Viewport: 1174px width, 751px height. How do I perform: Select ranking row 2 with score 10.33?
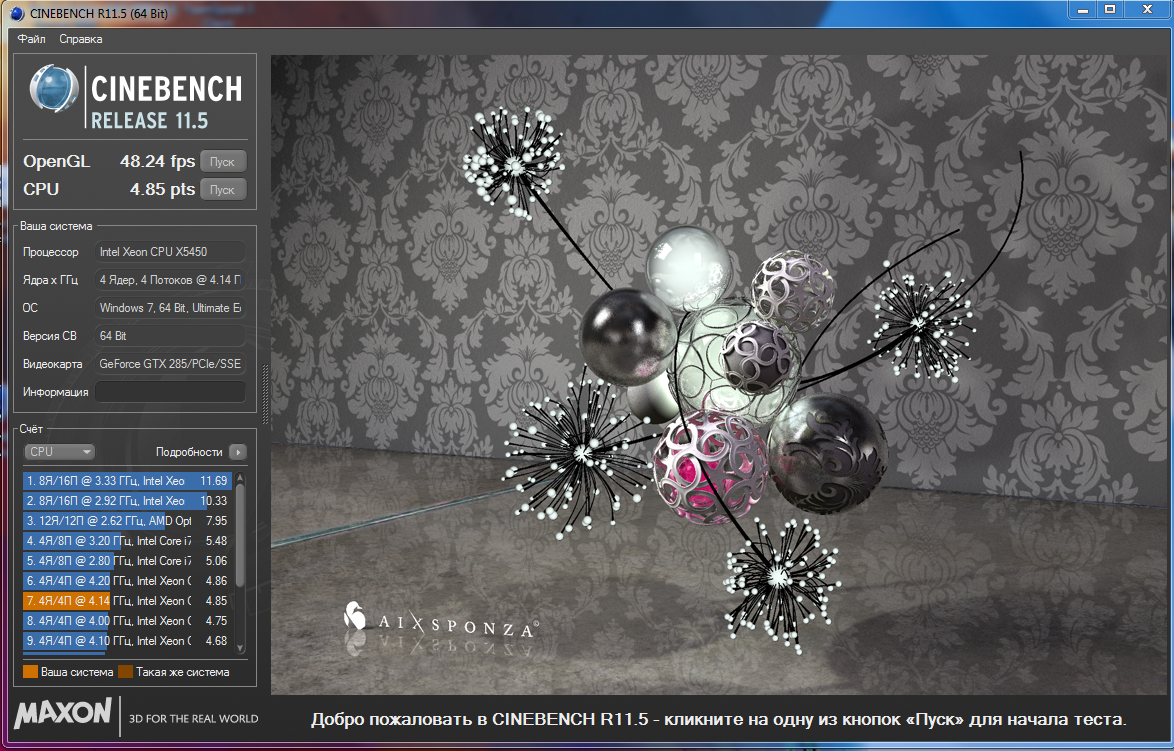127,501
